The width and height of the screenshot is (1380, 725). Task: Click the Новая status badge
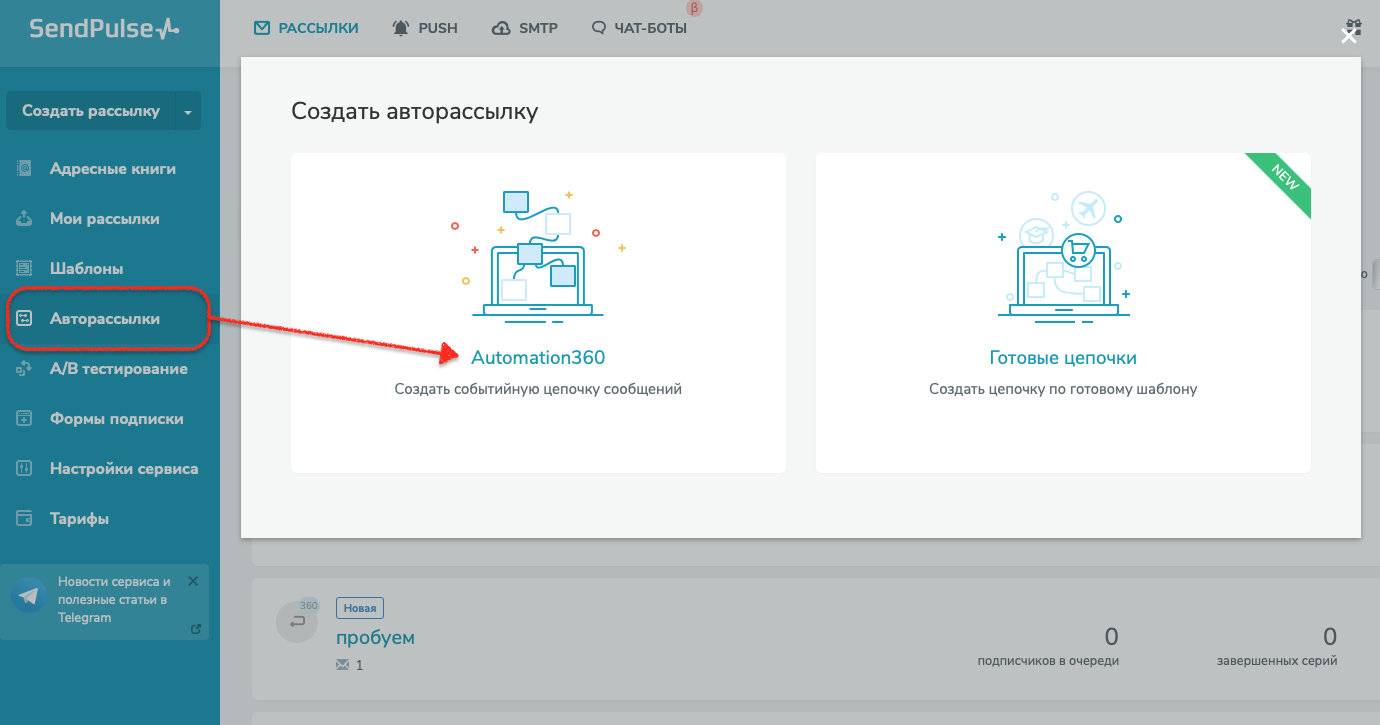tap(360, 608)
